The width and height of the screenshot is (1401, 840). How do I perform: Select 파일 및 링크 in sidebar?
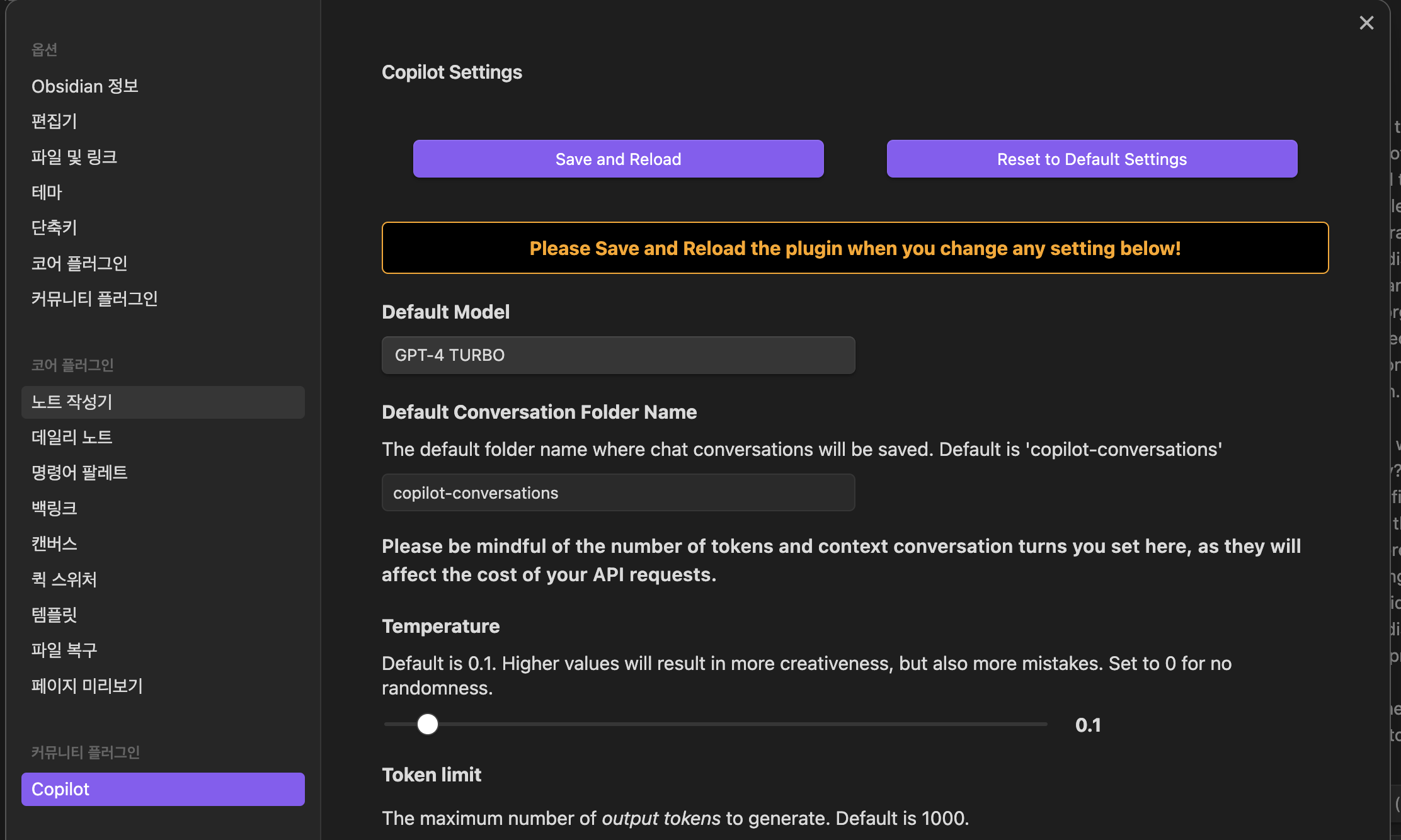pos(74,157)
